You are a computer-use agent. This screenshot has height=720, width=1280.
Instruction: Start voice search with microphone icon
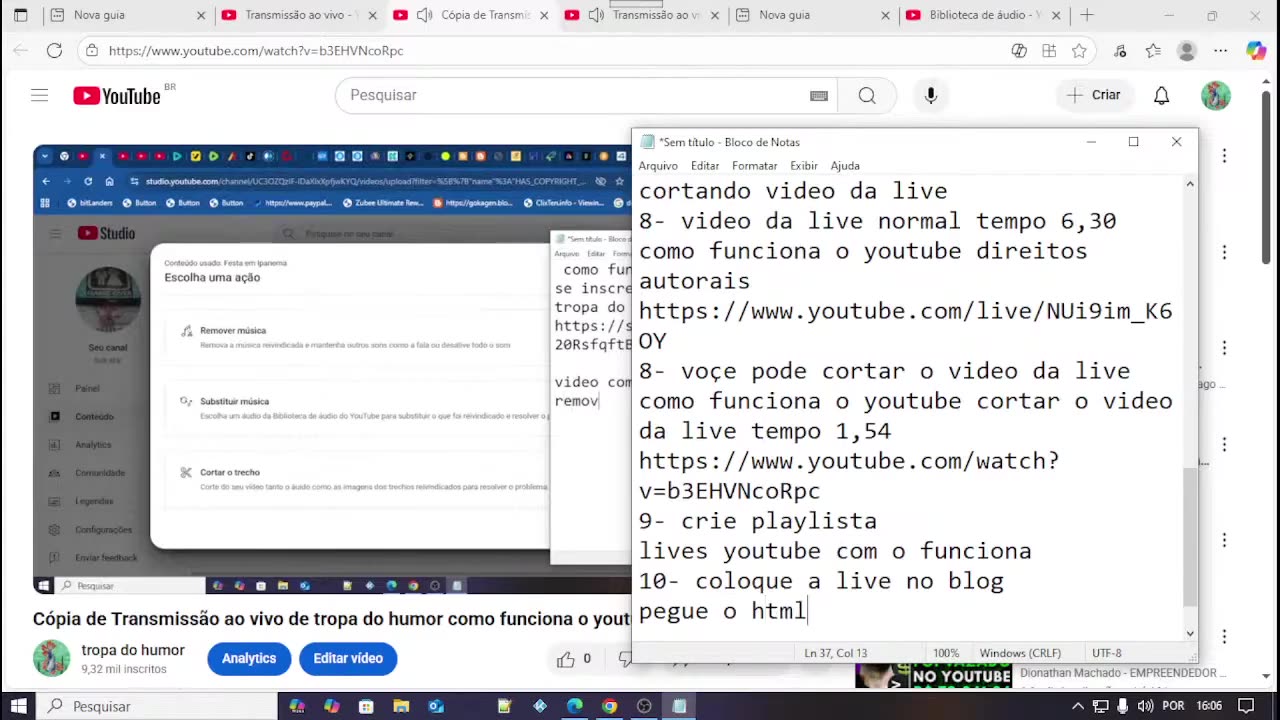click(931, 95)
